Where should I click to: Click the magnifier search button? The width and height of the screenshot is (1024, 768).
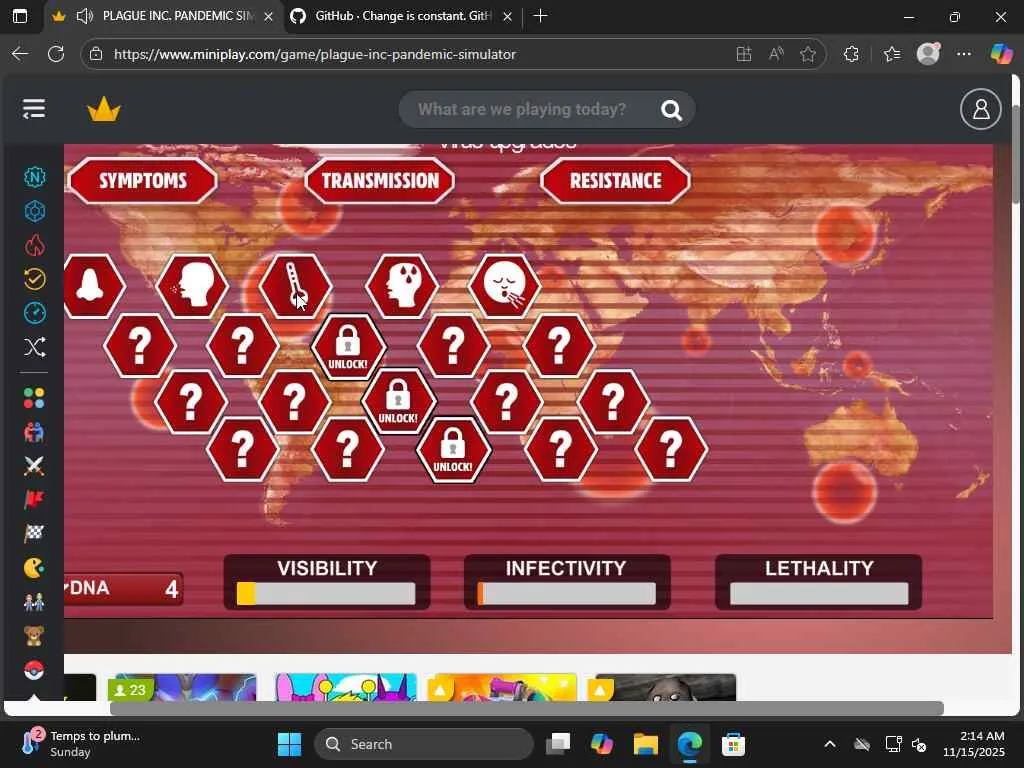click(x=671, y=110)
